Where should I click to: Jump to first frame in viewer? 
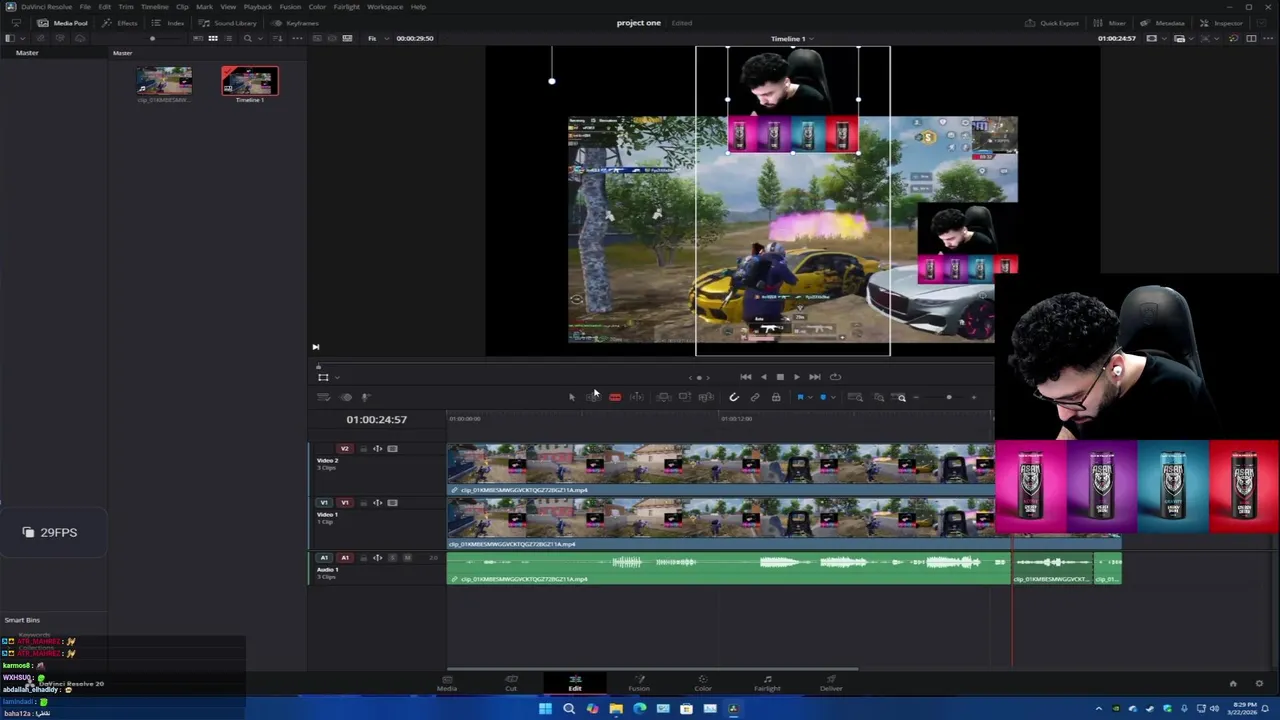pos(745,377)
